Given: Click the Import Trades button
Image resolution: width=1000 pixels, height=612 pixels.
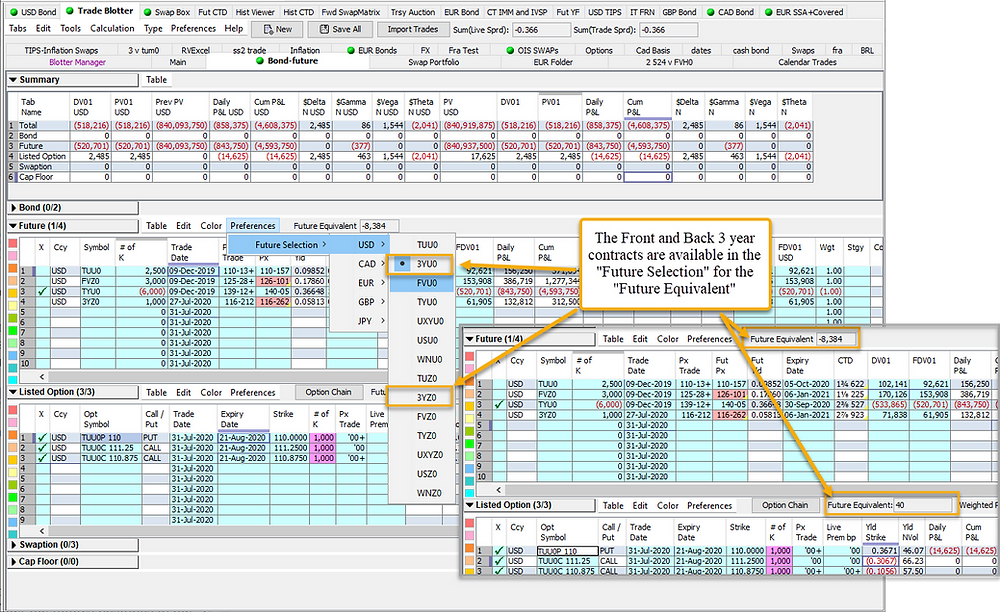Looking at the screenshot, I should 413,29.
